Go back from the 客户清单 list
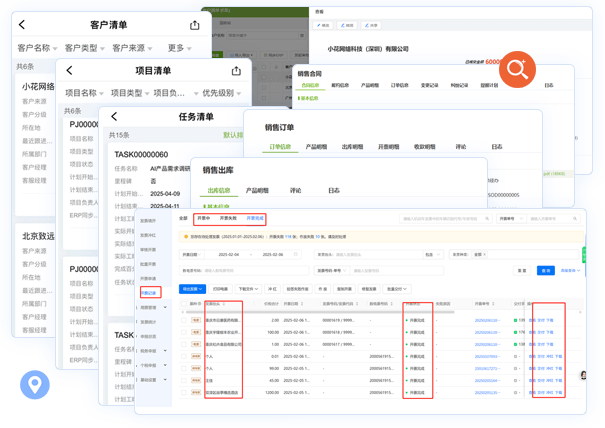Image resolution: width=605 pixels, height=428 pixels. click(x=22, y=25)
